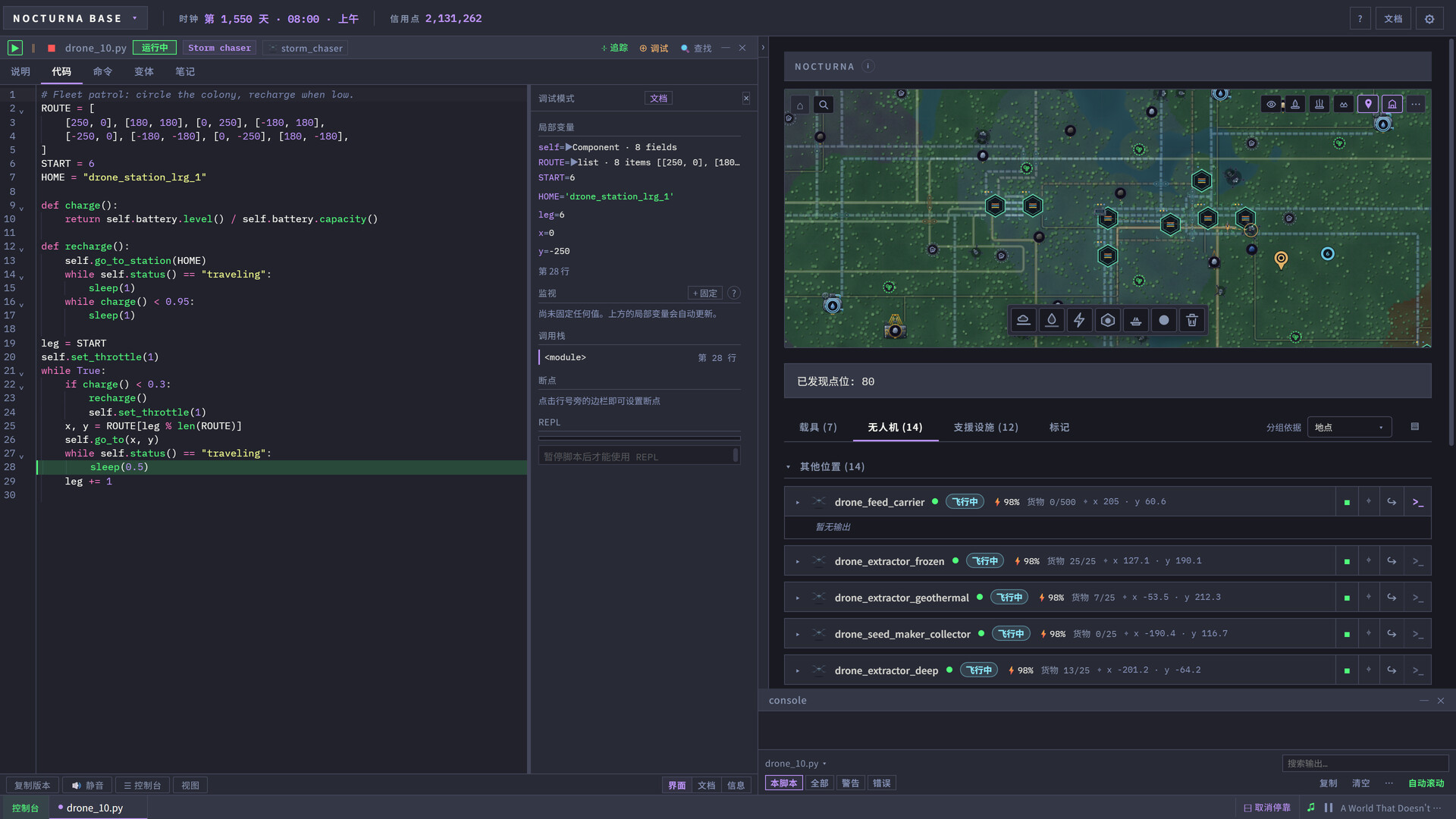
Task: Open the 载具 (7) tab
Action: [817, 427]
